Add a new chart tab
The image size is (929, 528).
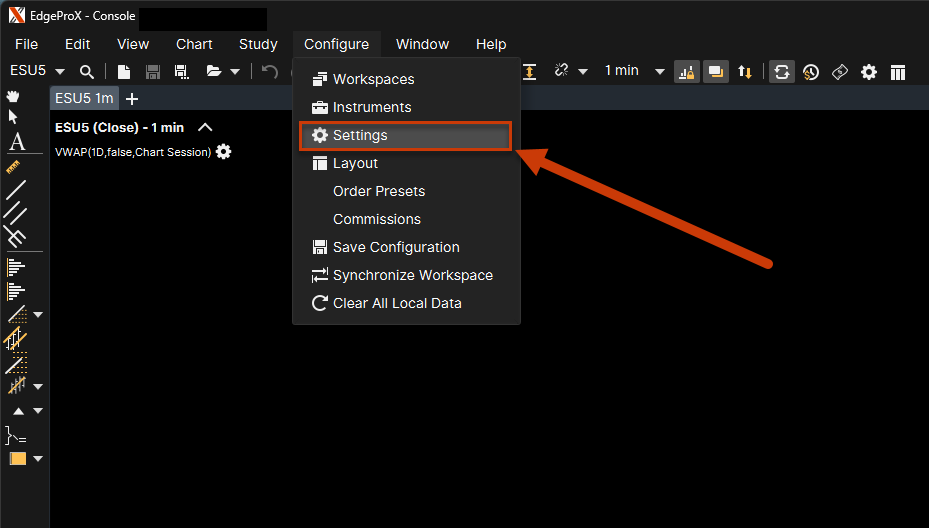click(132, 99)
